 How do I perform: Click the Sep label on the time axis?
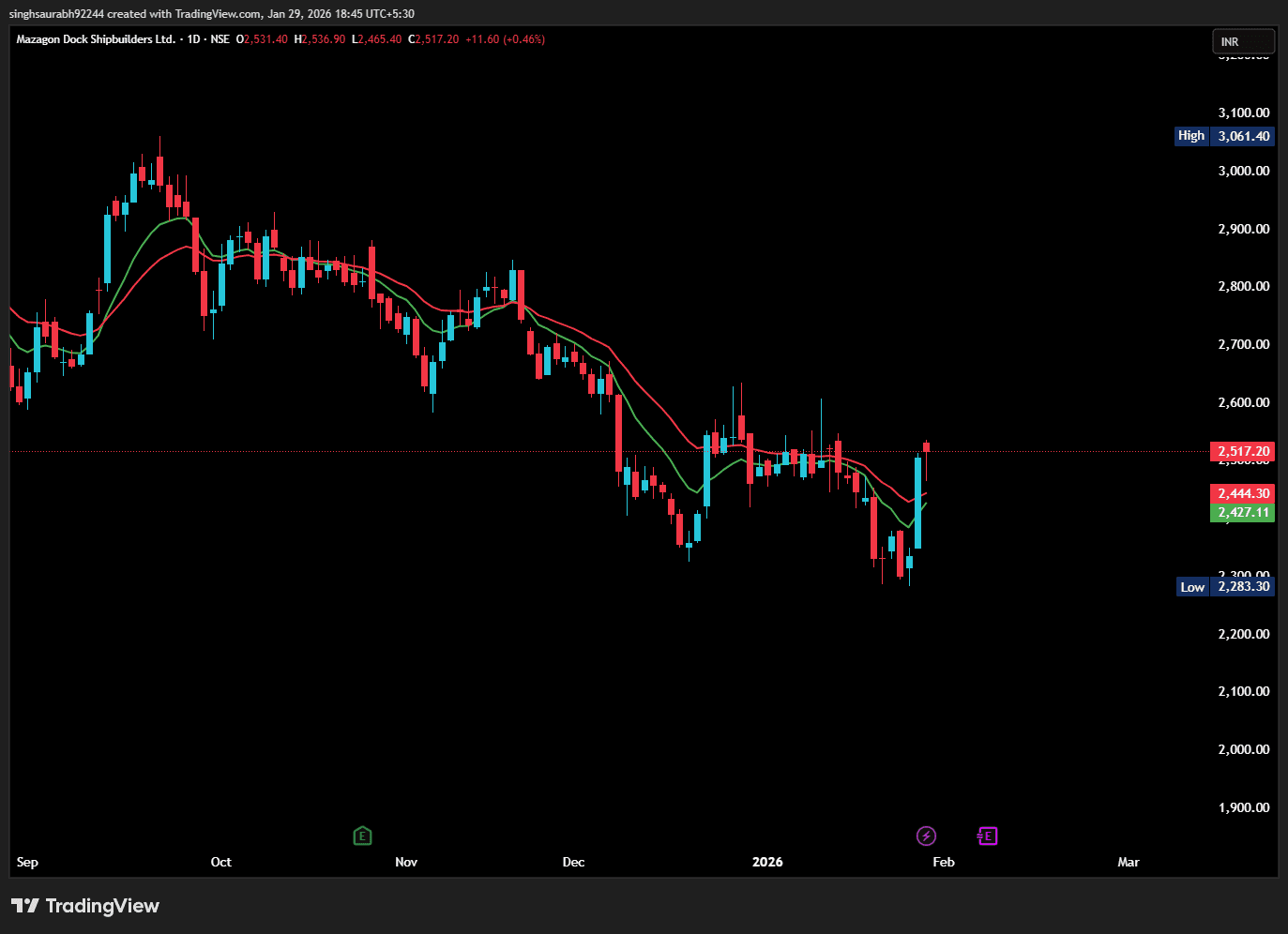pyautogui.click(x=27, y=862)
